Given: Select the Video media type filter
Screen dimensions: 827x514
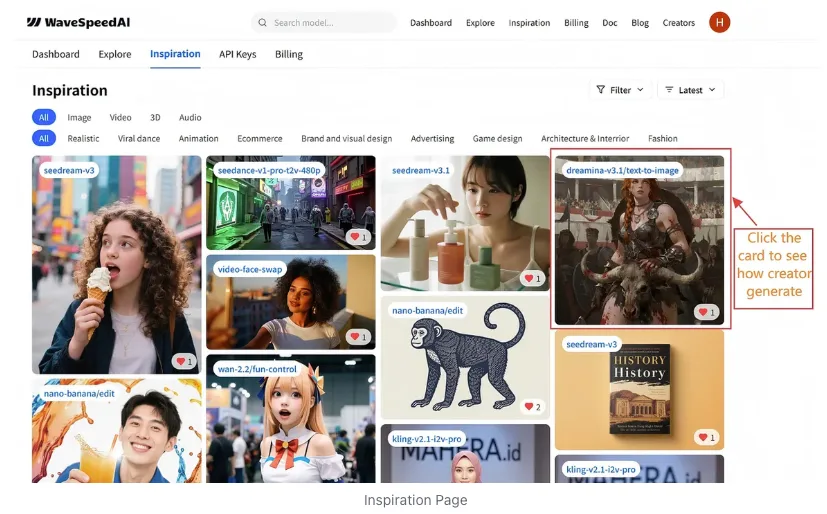Looking at the screenshot, I should pyautogui.click(x=120, y=117).
